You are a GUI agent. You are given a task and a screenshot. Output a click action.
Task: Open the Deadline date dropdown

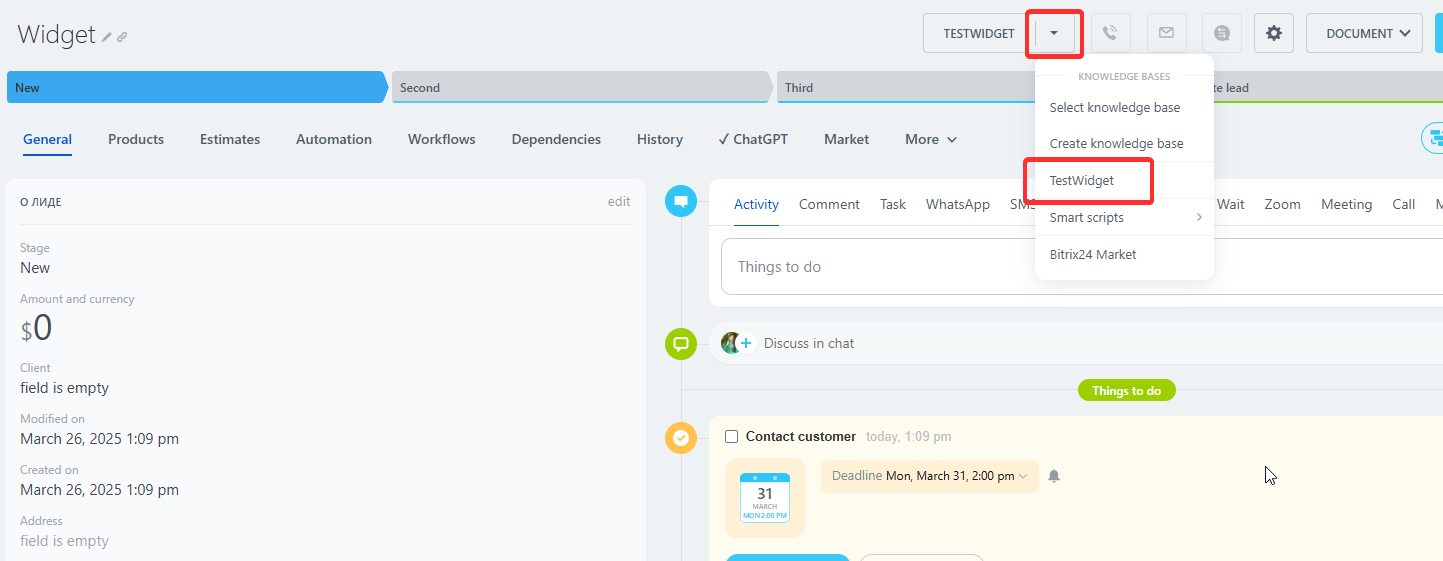[x=930, y=476]
